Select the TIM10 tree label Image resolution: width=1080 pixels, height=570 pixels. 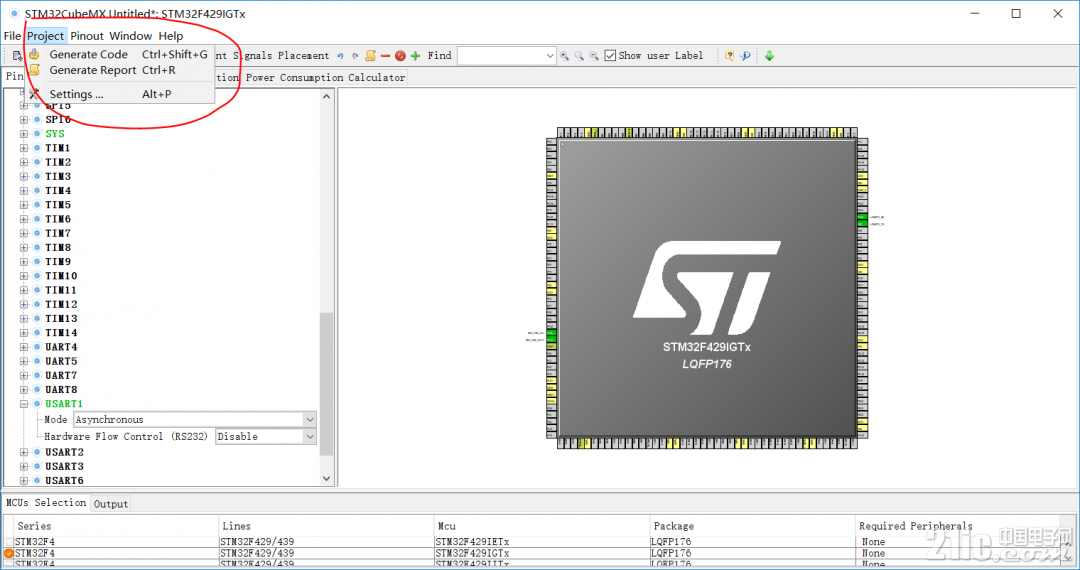pos(61,276)
